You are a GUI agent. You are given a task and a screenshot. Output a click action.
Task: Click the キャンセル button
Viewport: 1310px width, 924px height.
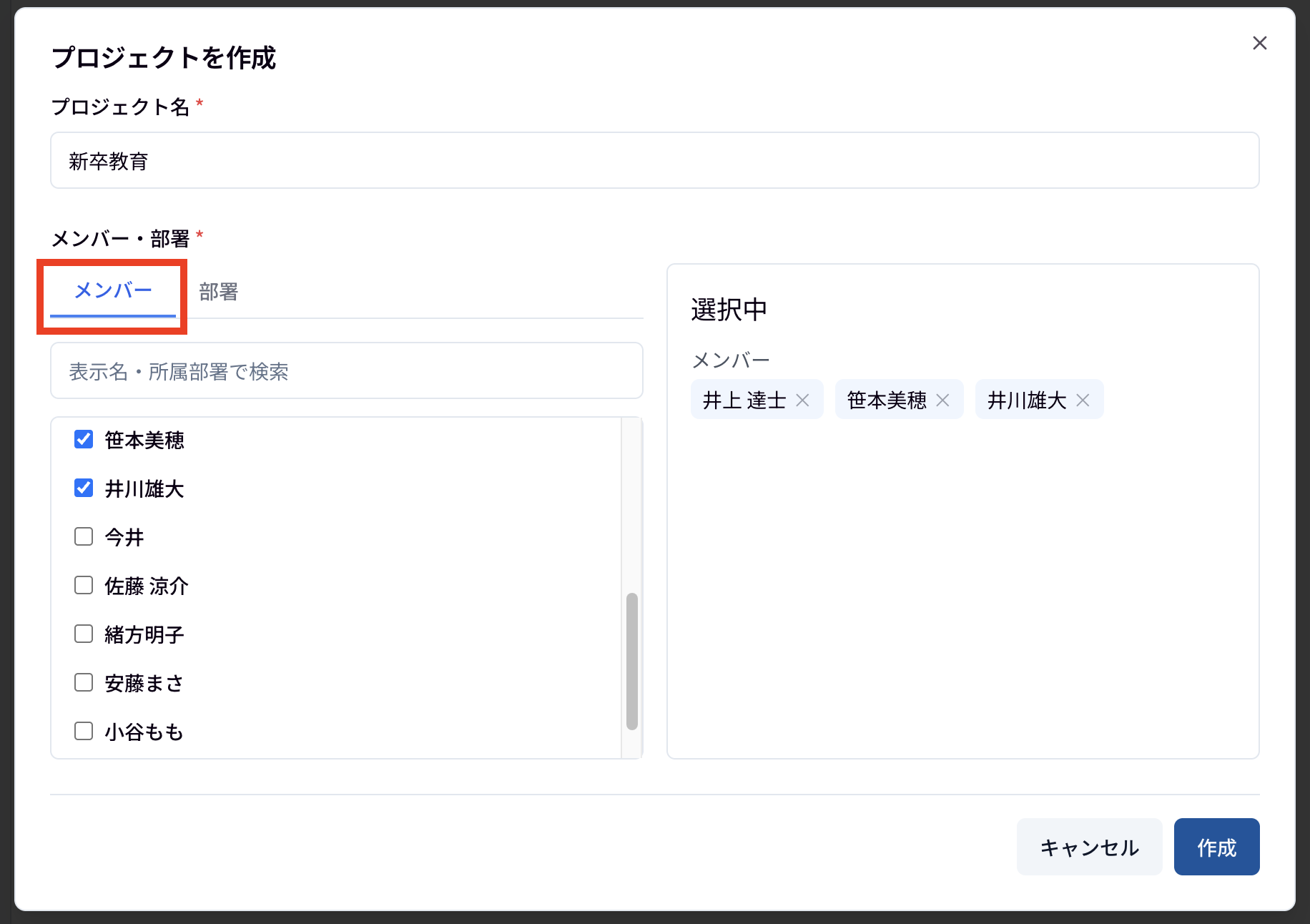[x=1090, y=847]
